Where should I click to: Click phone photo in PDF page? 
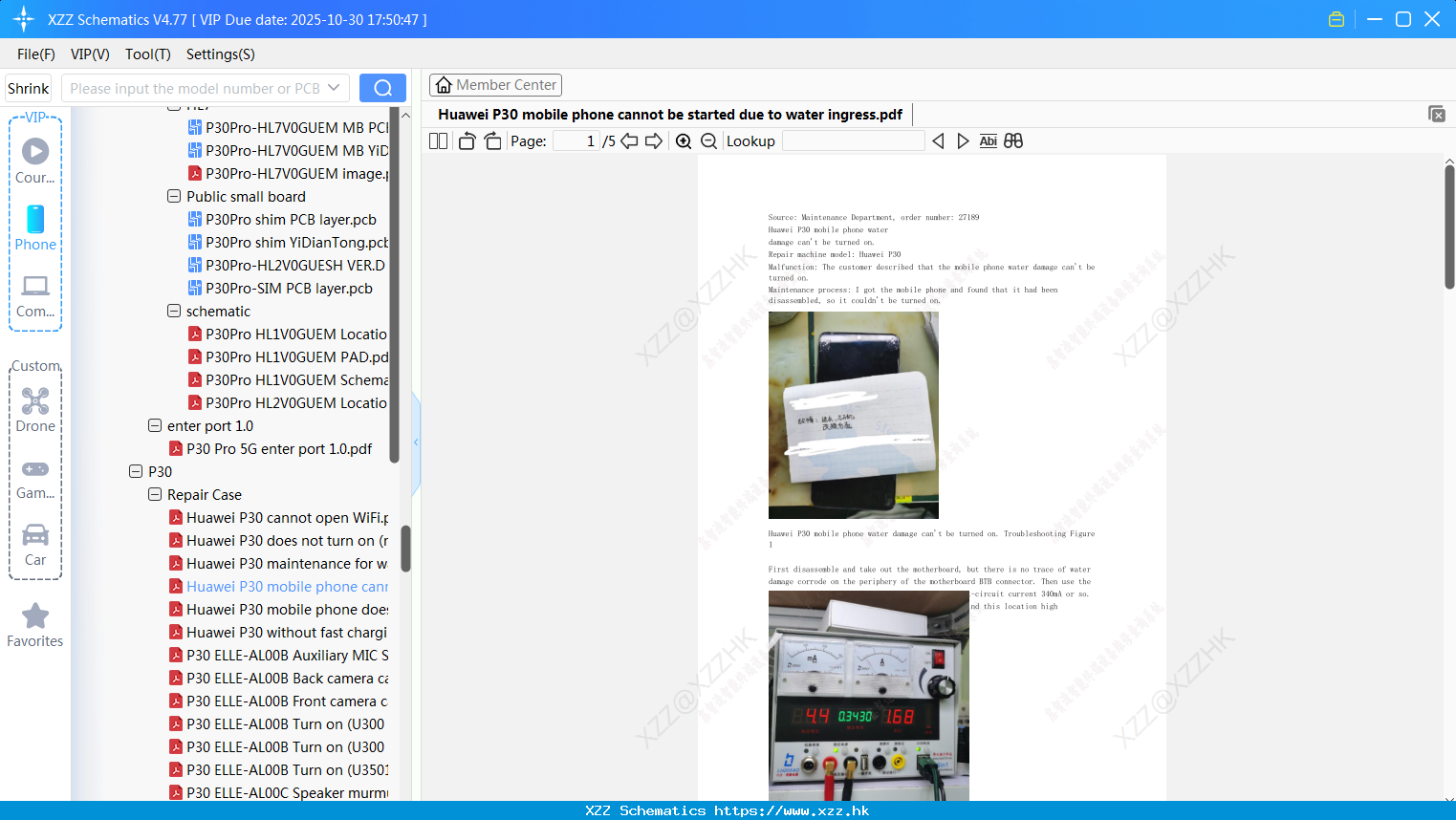(x=854, y=416)
